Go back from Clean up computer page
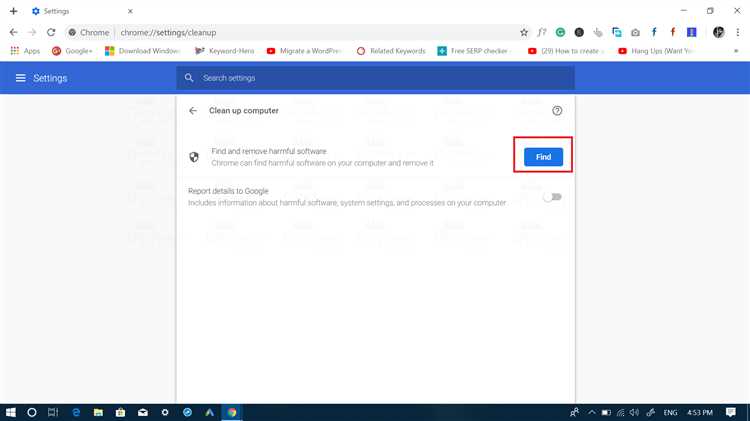The width and height of the screenshot is (750, 421). [193, 111]
